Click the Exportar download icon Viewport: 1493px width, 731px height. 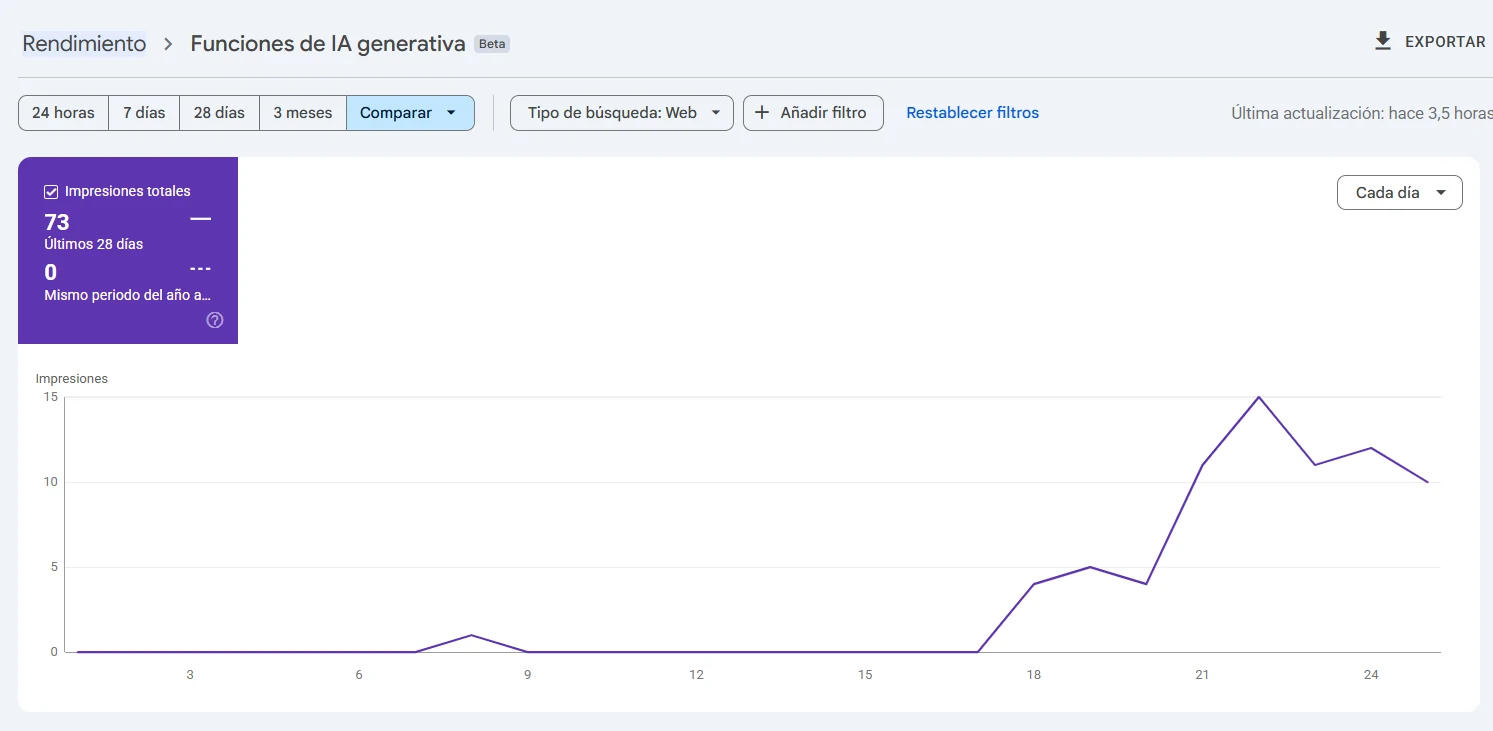(1383, 41)
